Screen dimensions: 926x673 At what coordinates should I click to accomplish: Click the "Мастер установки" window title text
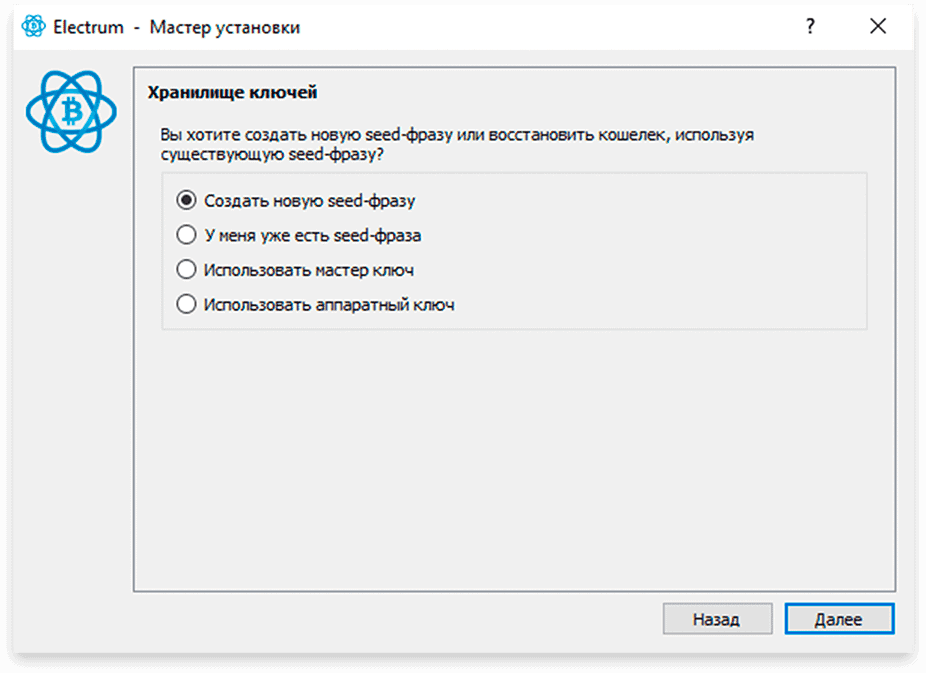224,27
